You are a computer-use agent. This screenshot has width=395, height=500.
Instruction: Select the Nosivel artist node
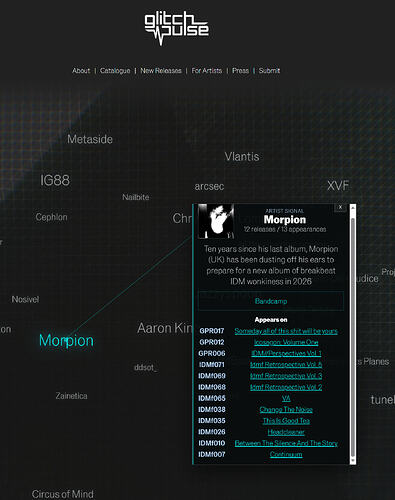25,299
